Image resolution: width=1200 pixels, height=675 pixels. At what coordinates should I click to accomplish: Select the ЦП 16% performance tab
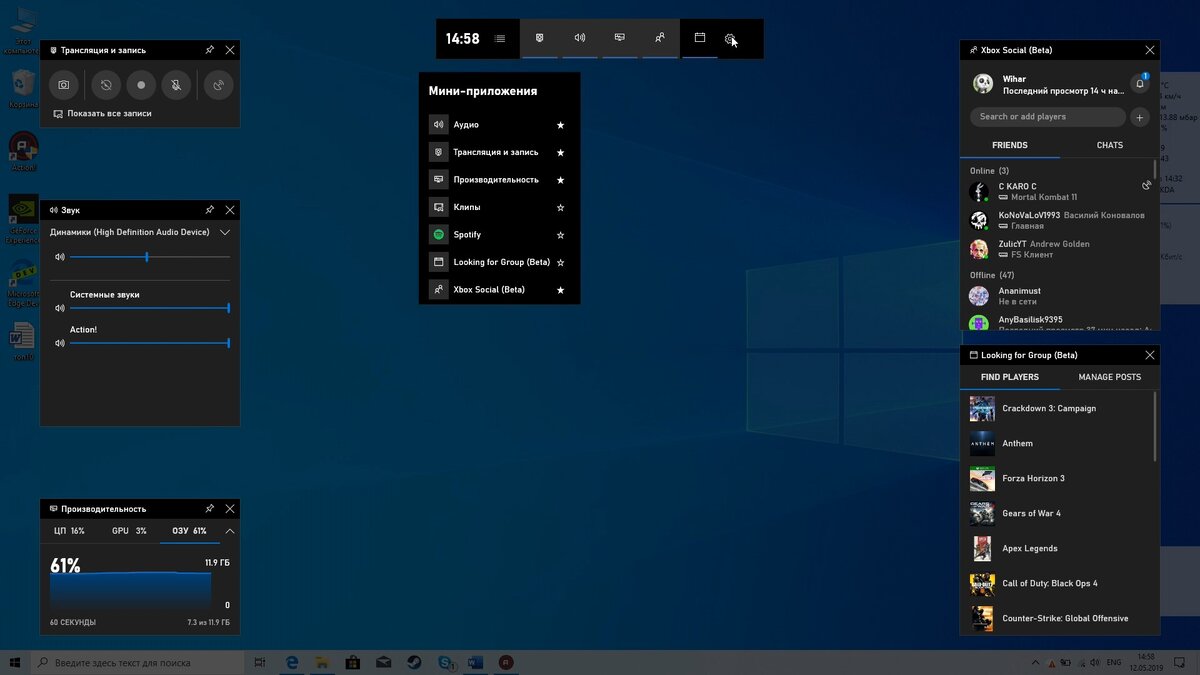(69, 531)
